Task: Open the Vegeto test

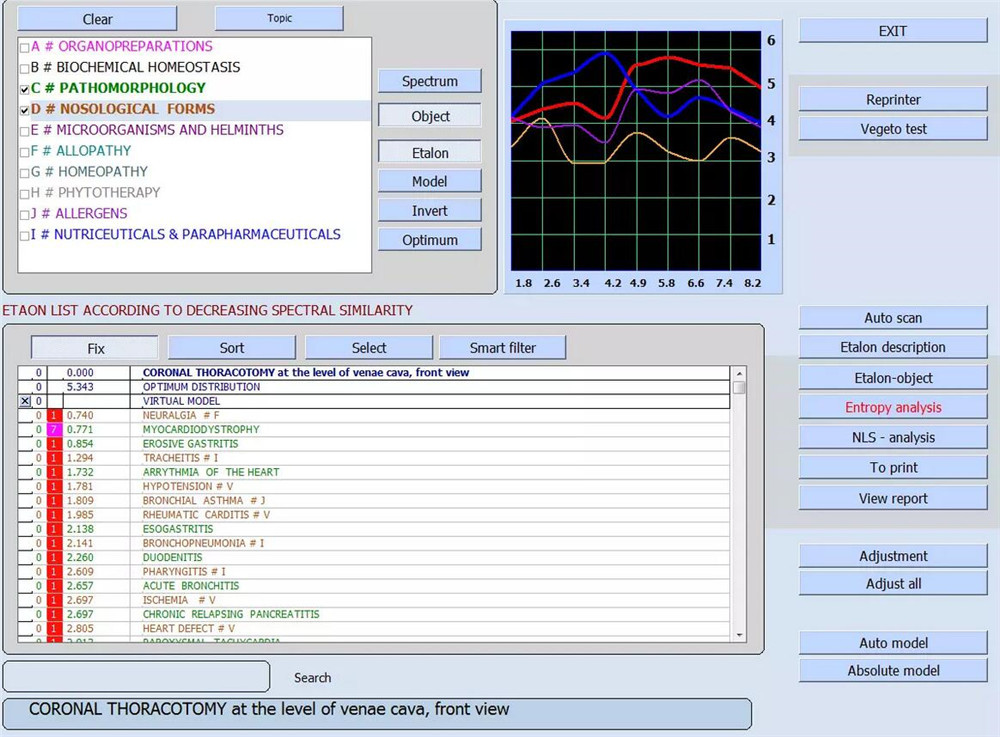Action: click(x=893, y=129)
